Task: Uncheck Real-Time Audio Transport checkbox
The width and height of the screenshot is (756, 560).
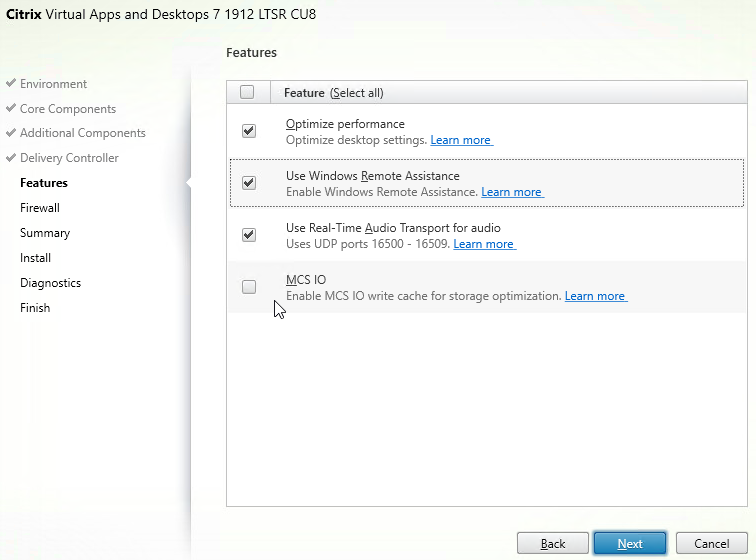Action: pos(249,235)
